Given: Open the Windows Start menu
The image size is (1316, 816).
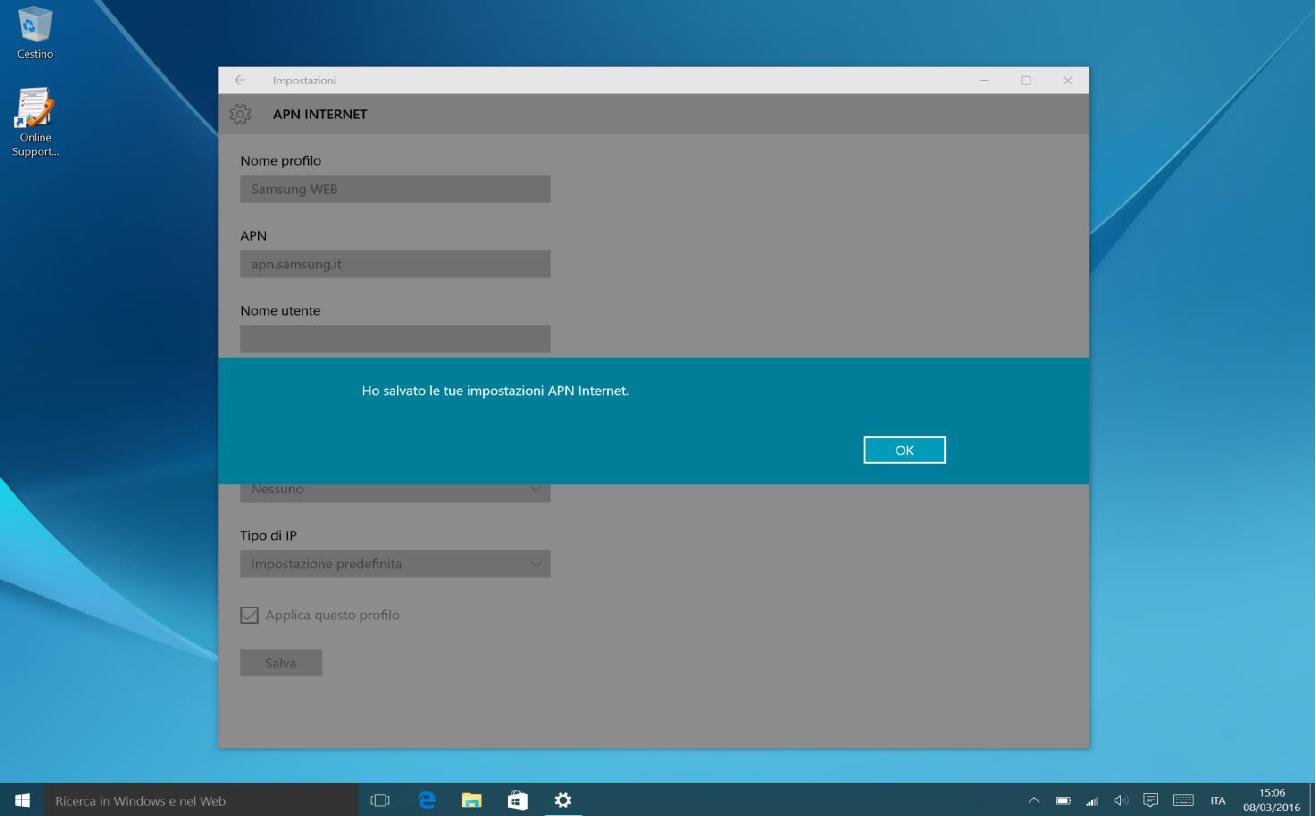Looking at the screenshot, I should tap(22, 800).
